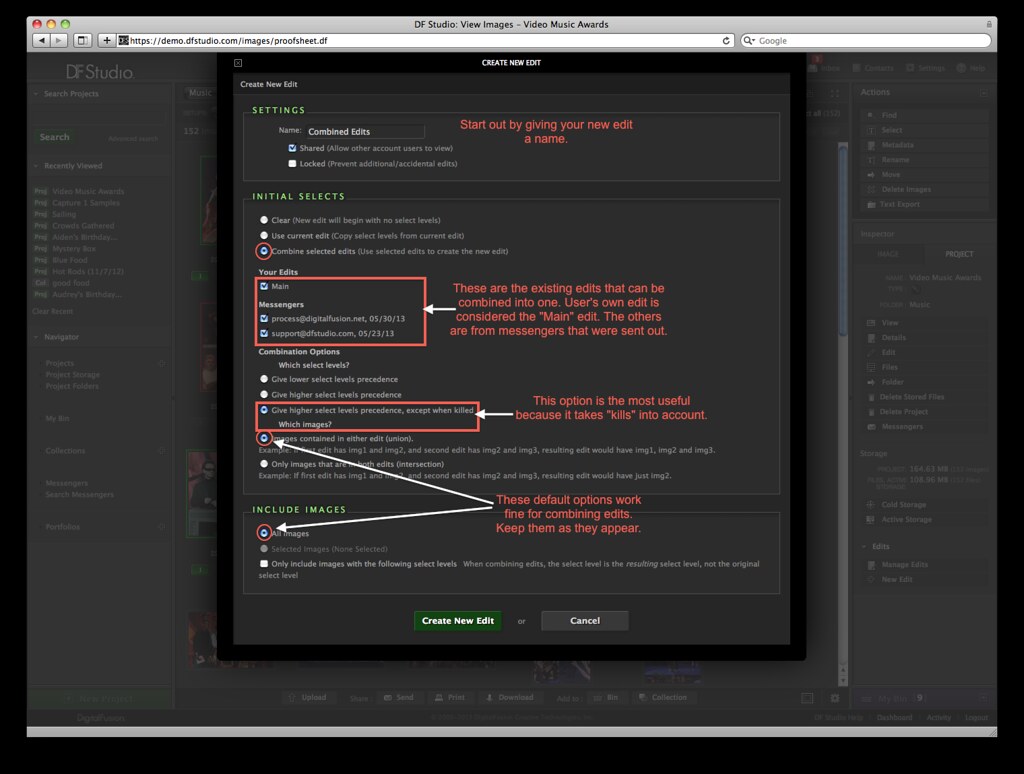
Task: Open View in the Inspector panel
Action: click(x=889, y=323)
